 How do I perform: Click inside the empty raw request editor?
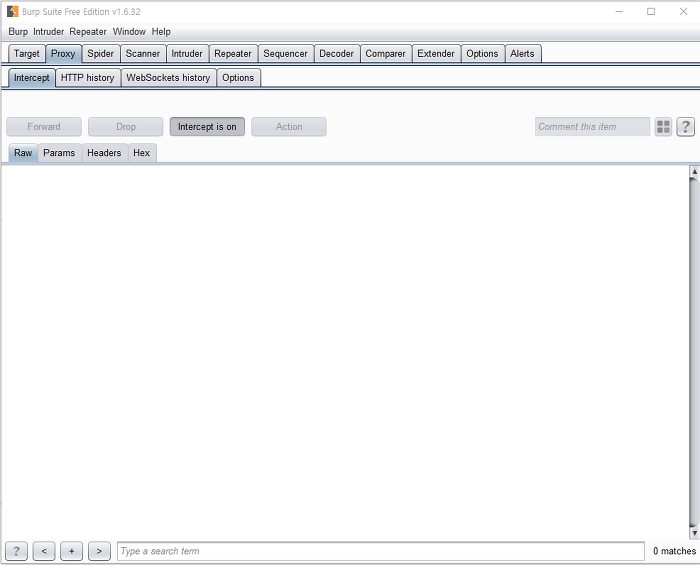(345, 352)
